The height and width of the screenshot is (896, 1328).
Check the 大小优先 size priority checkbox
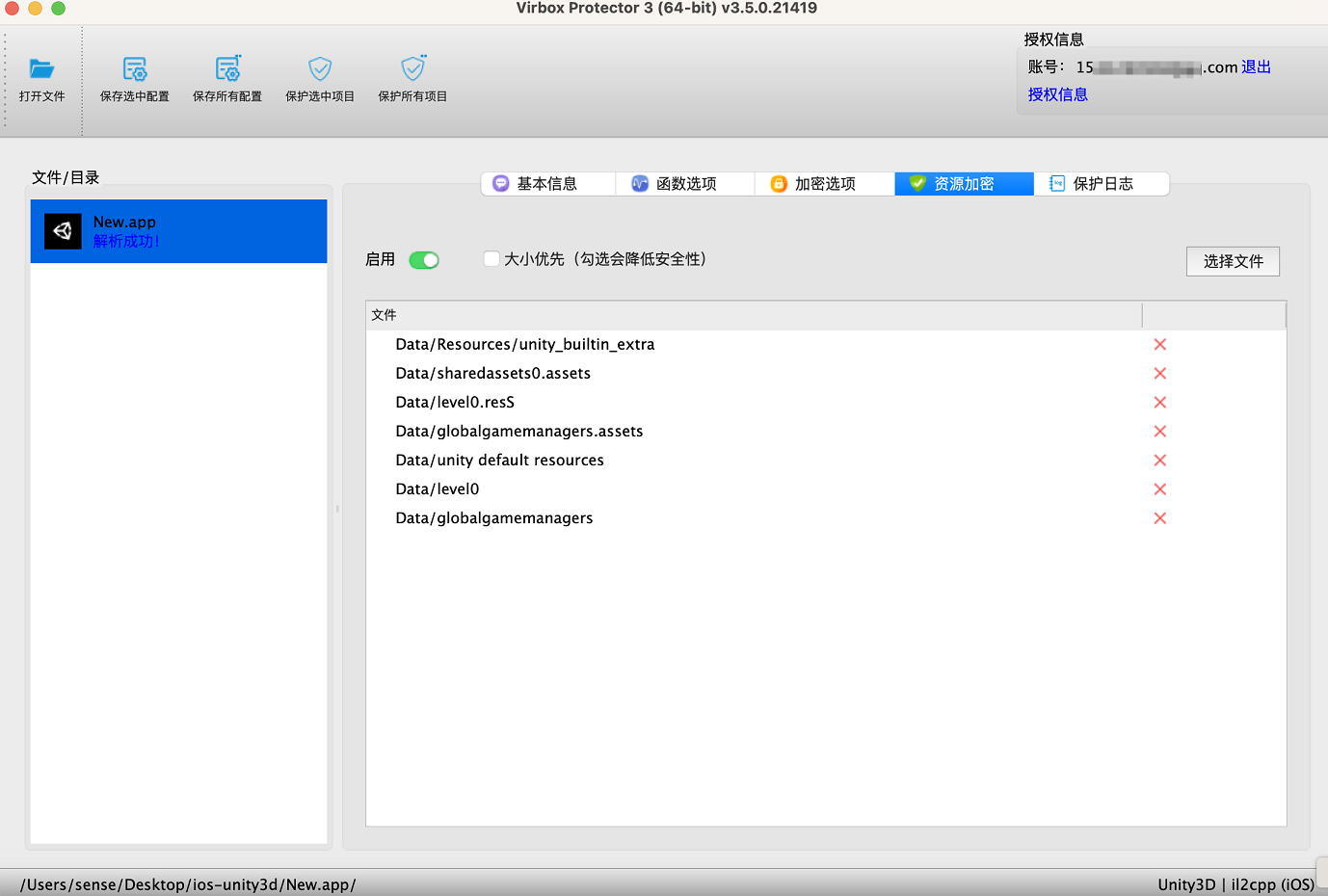[491, 258]
